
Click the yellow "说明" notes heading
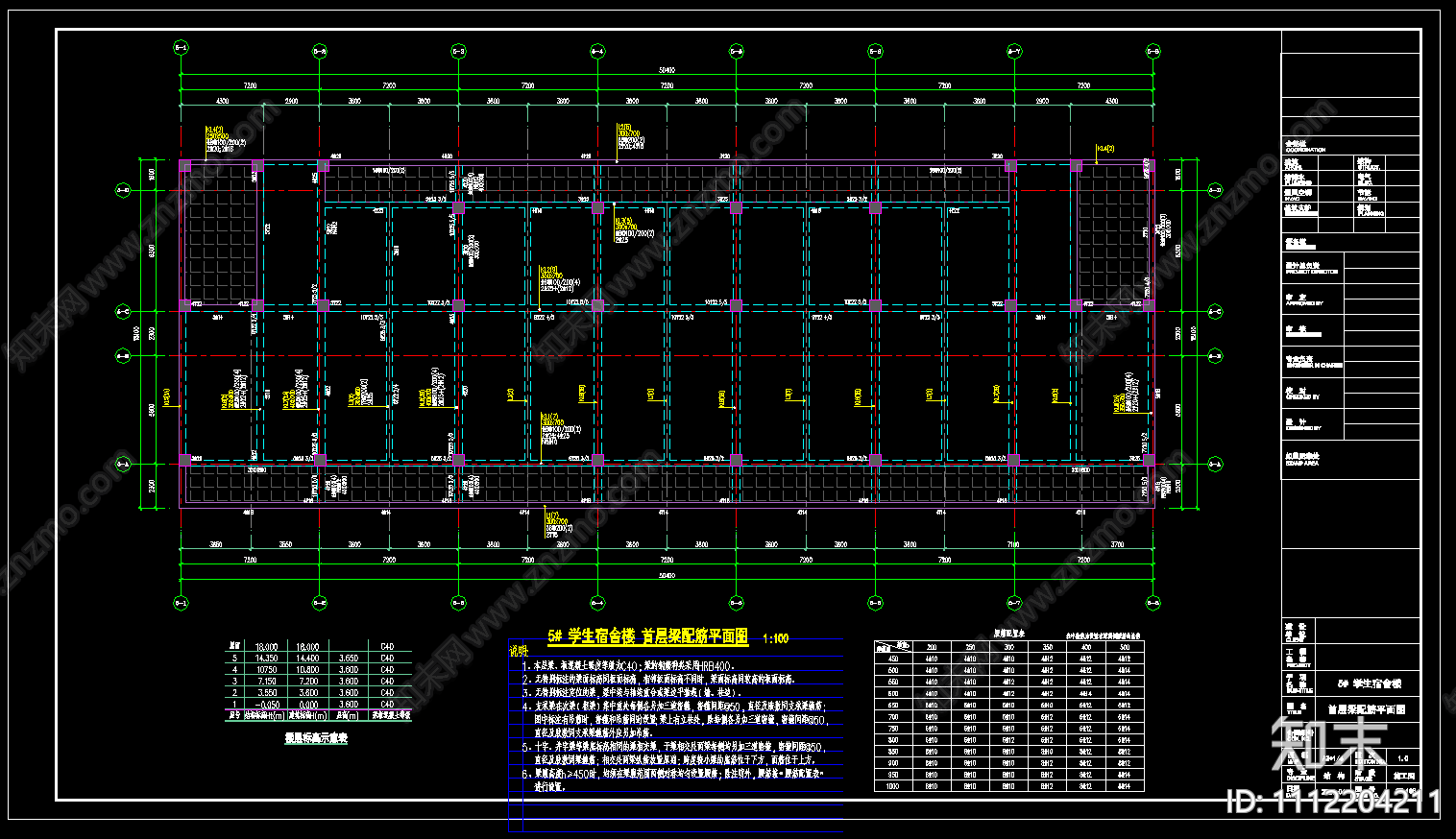click(x=518, y=651)
